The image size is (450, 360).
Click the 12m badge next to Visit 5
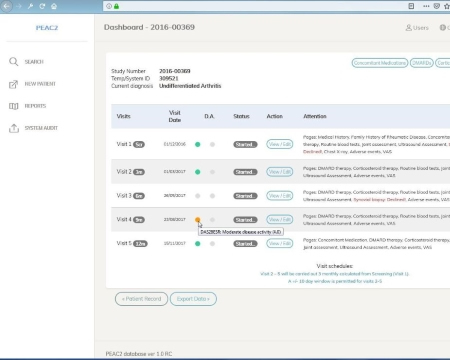pos(140,244)
